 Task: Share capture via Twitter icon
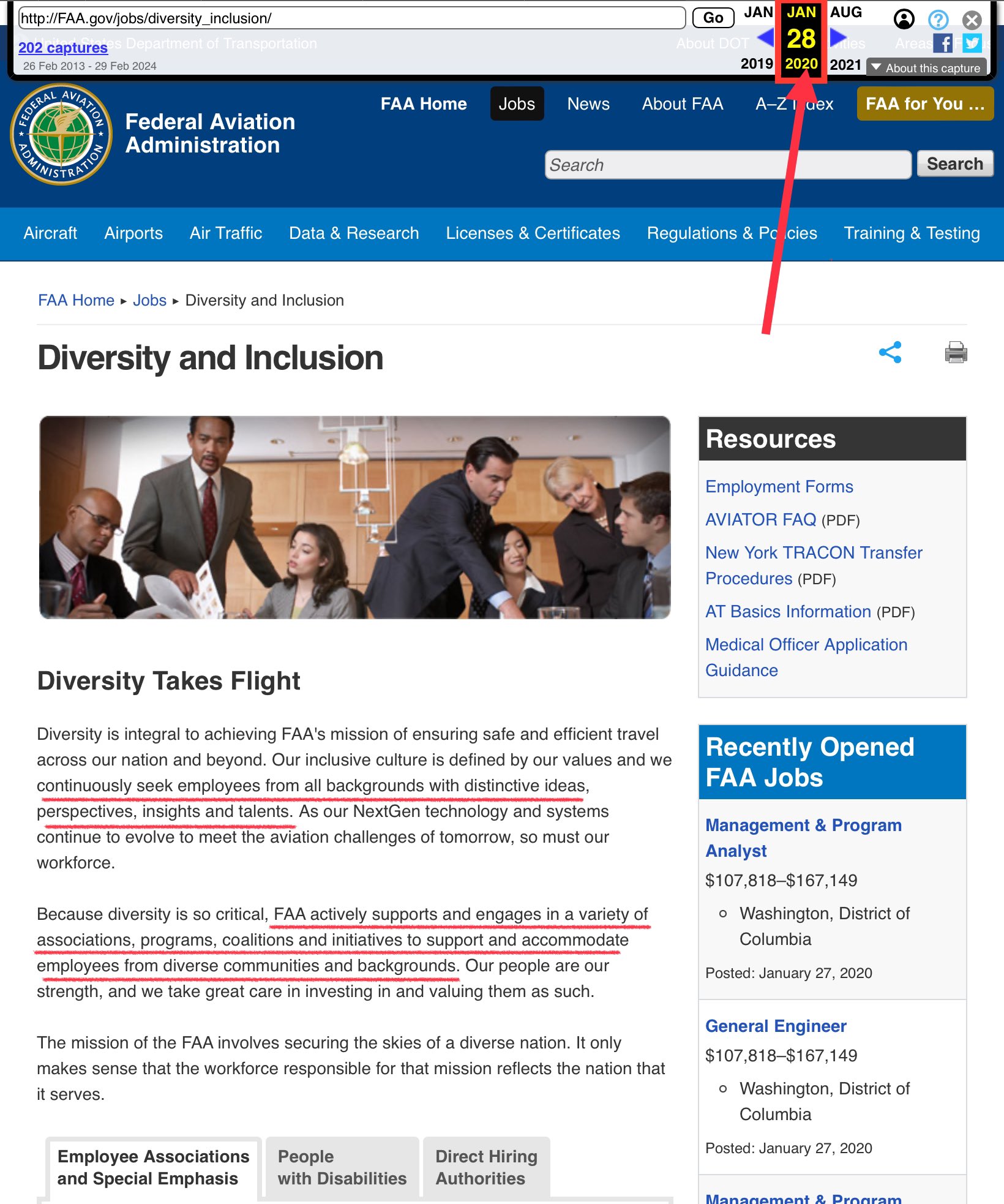coord(972,43)
